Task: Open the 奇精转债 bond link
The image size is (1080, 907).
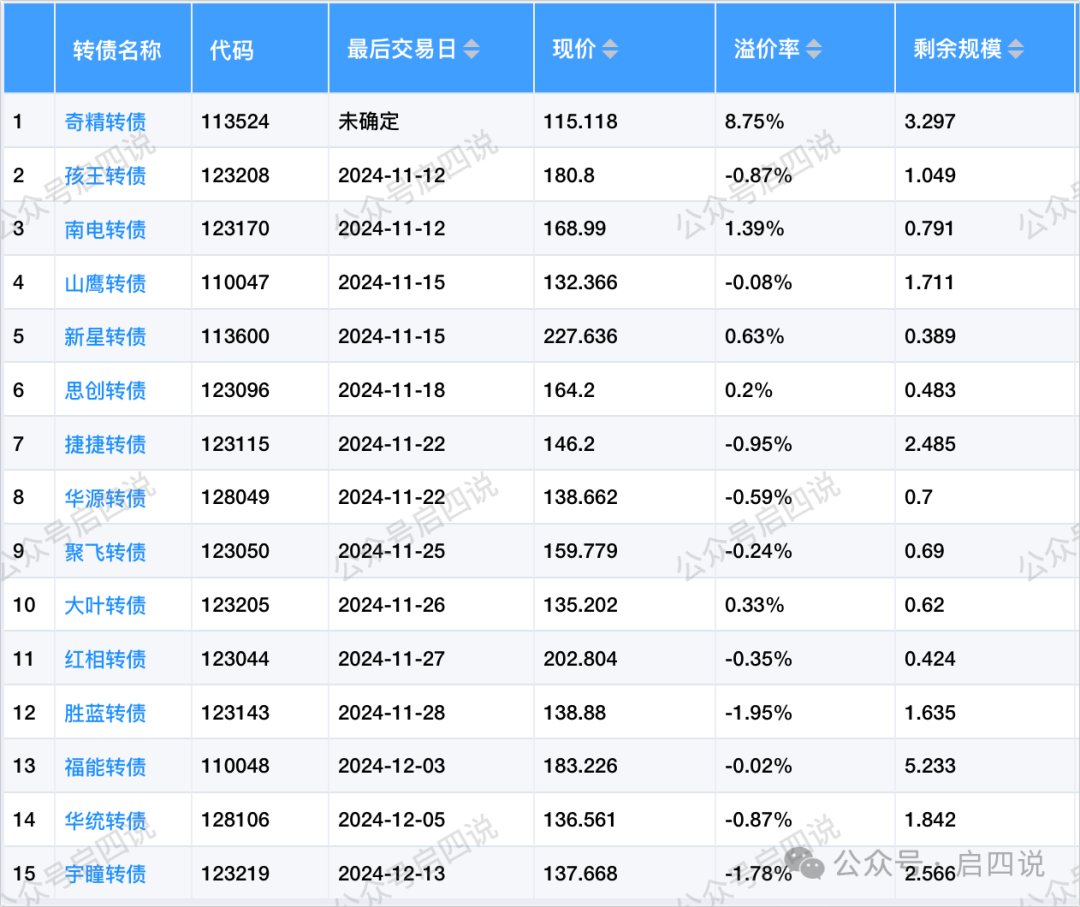Action: 104,121
